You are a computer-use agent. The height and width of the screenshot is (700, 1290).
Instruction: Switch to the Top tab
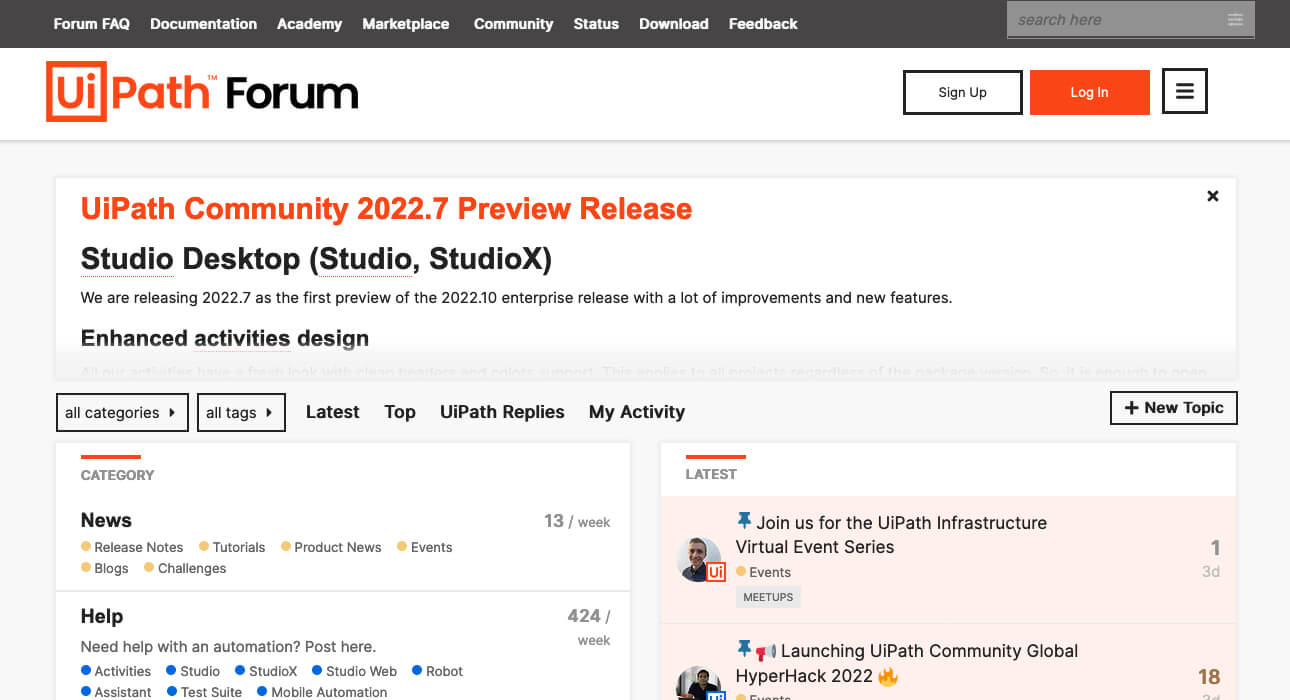pyautogui.click(x=399, y=412)
